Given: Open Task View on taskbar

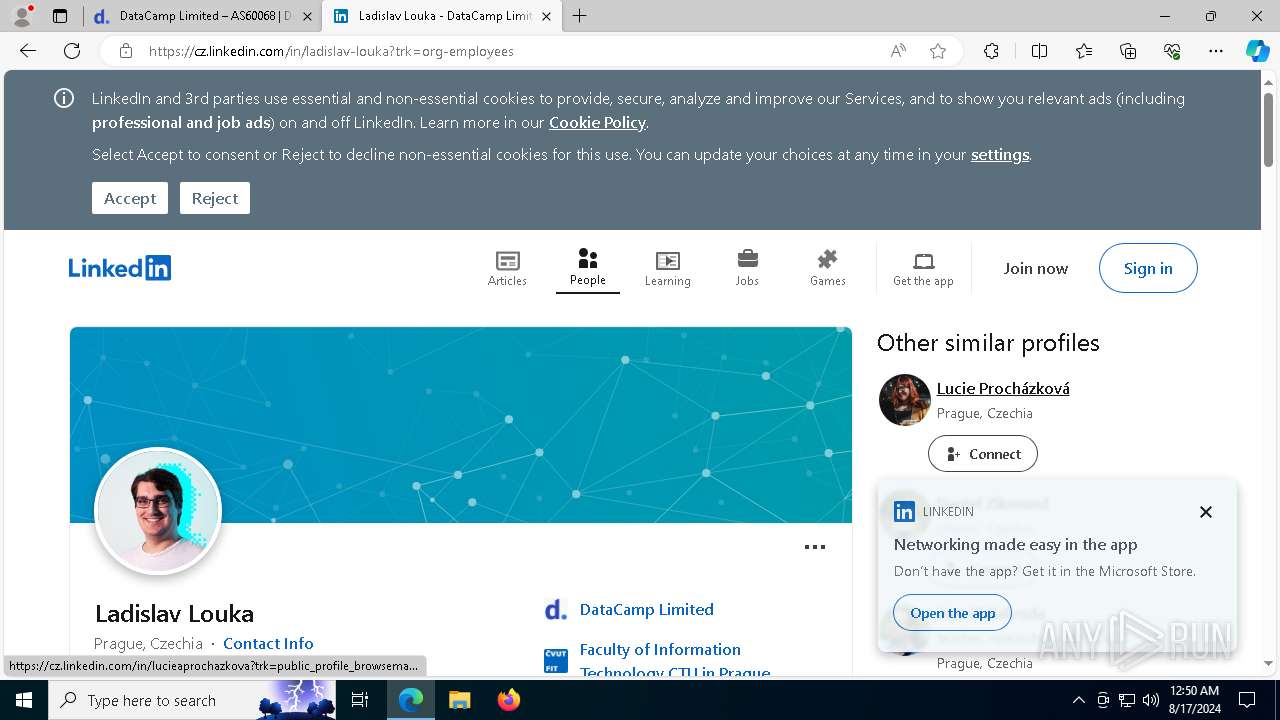Looking at the screenshot, I should [x=360, y=700].
